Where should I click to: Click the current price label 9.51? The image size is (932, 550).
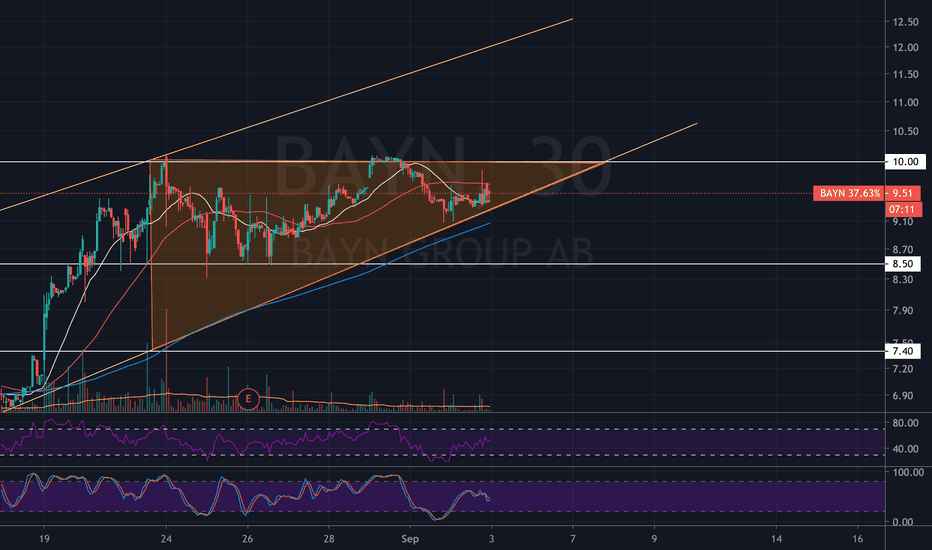pos(902,193)
